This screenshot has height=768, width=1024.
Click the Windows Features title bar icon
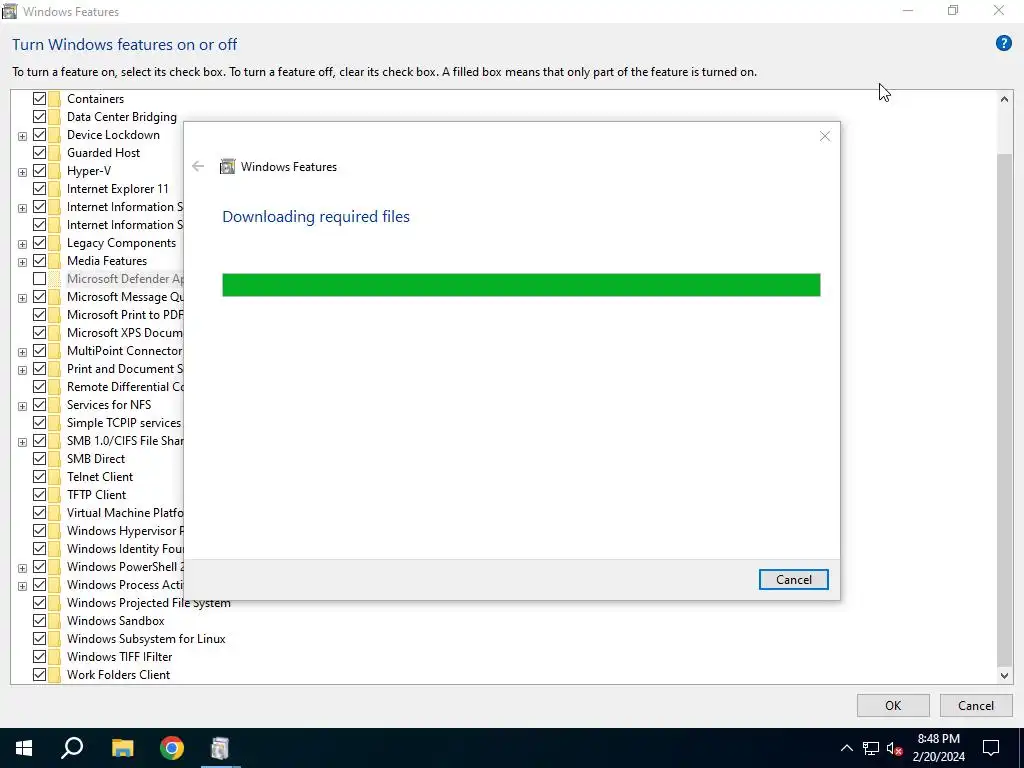(x=9, y=11)
